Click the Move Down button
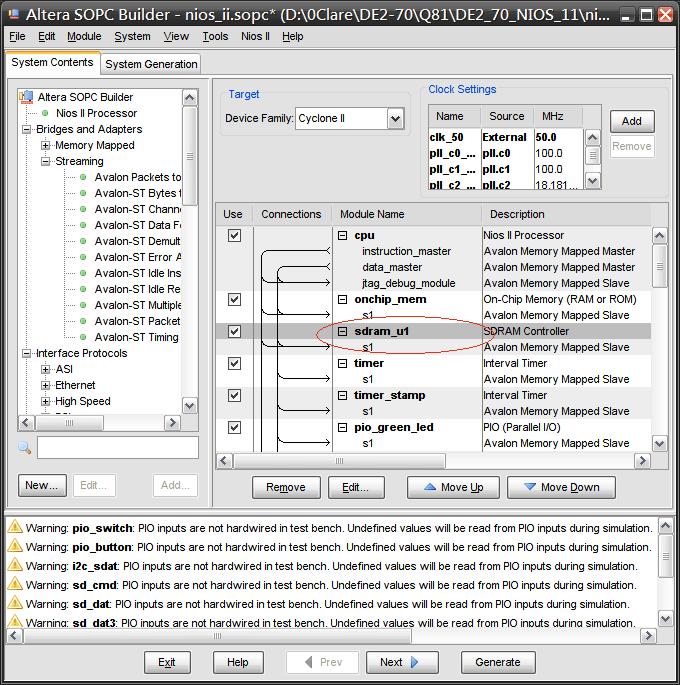Image resolution: width=680 pixels, height=685 pixels. click(561, 487)
